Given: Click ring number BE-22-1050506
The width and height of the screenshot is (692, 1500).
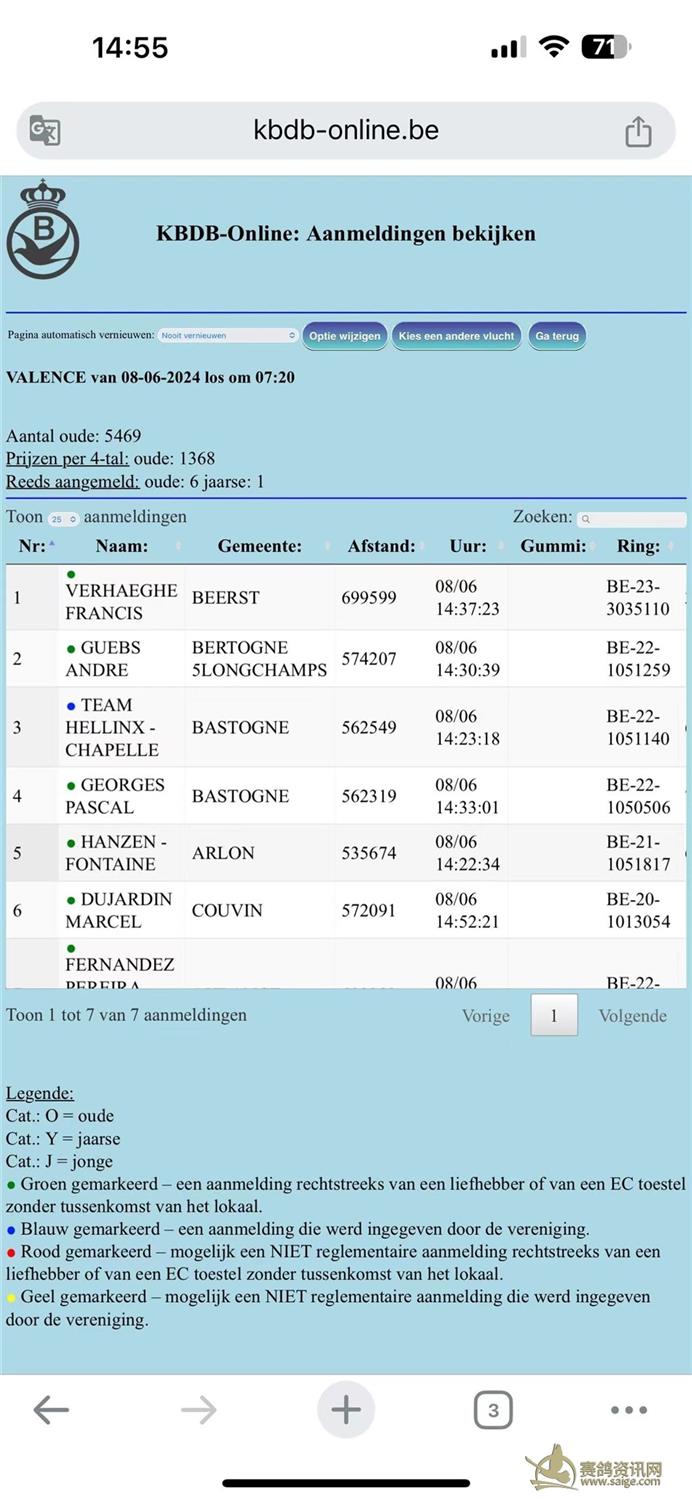Looking at the screenshot, I should (638, 796).
